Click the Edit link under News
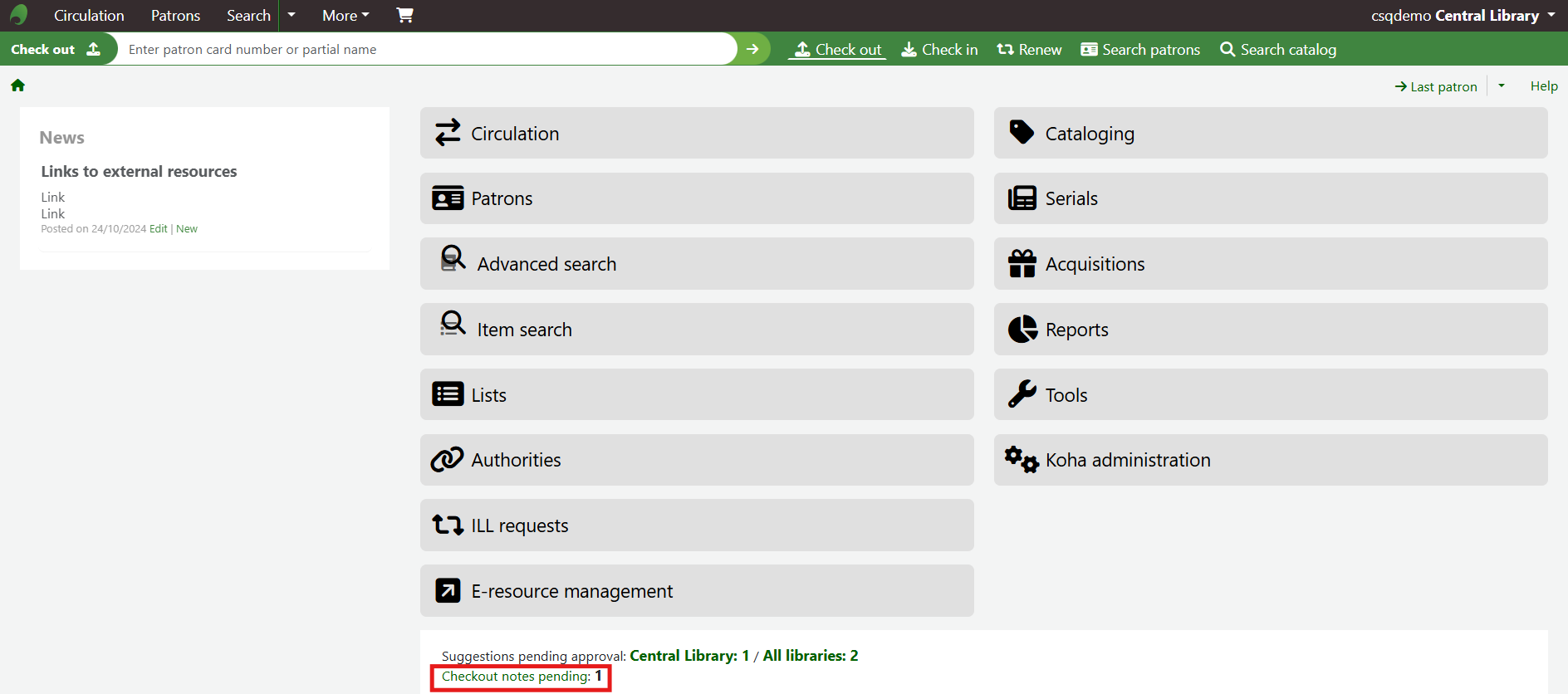 (x=158, y=229)
